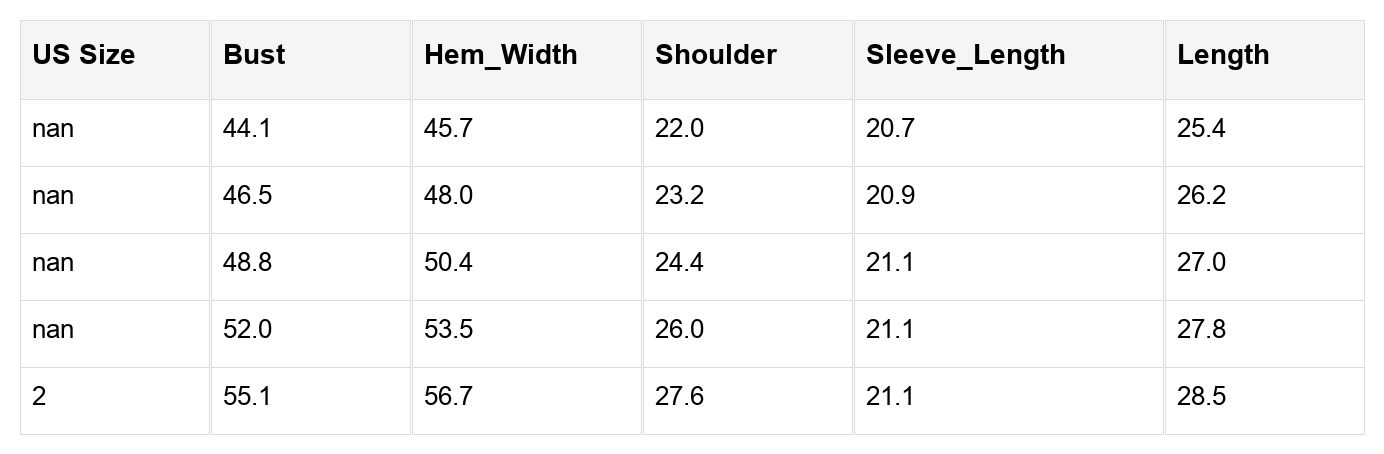Select the Sleeve_Length cell showing 20.9

click(890, 196)
